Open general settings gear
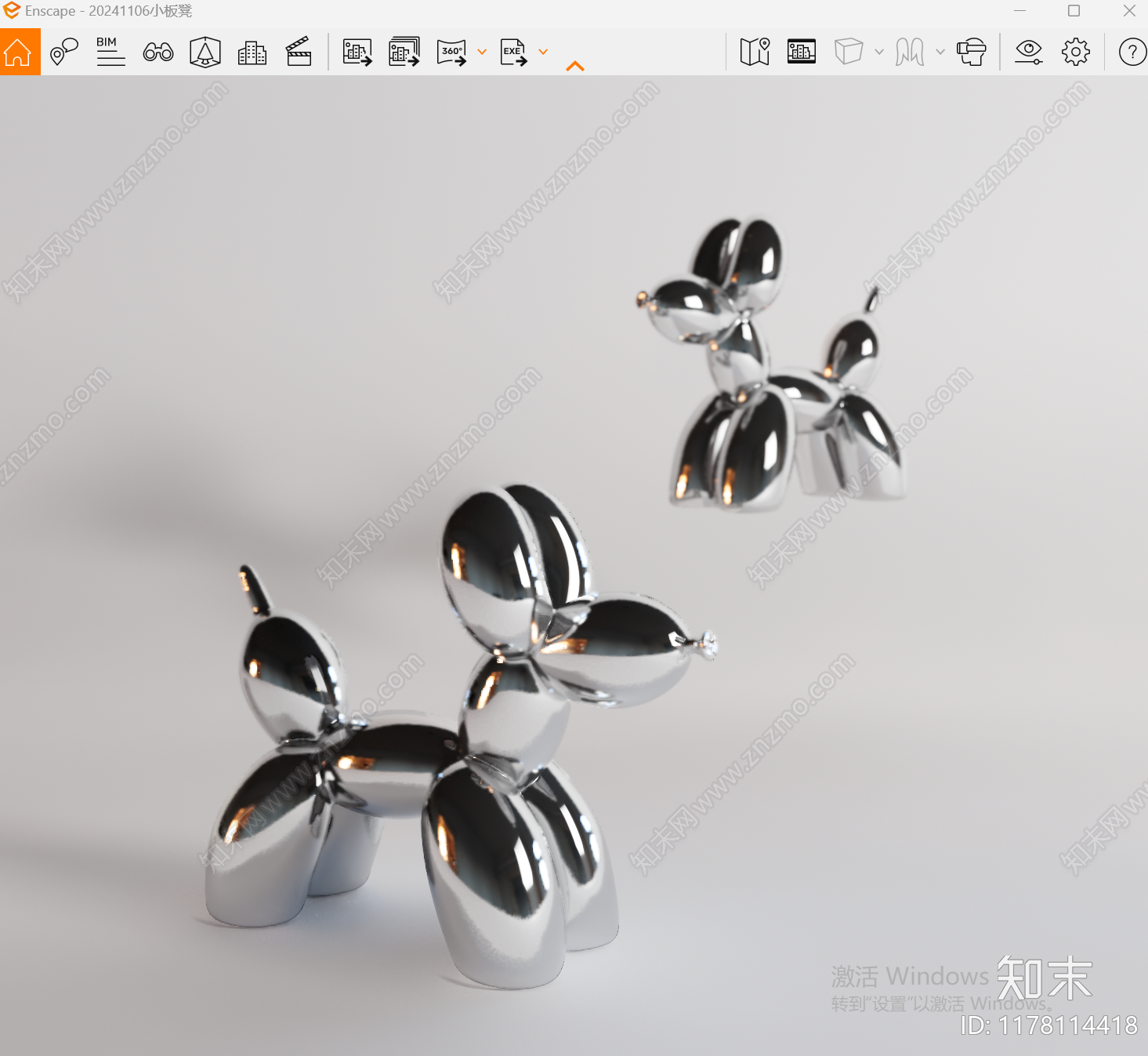This screenshot has width=1148, height=1056. click(x=1076, y=53)
